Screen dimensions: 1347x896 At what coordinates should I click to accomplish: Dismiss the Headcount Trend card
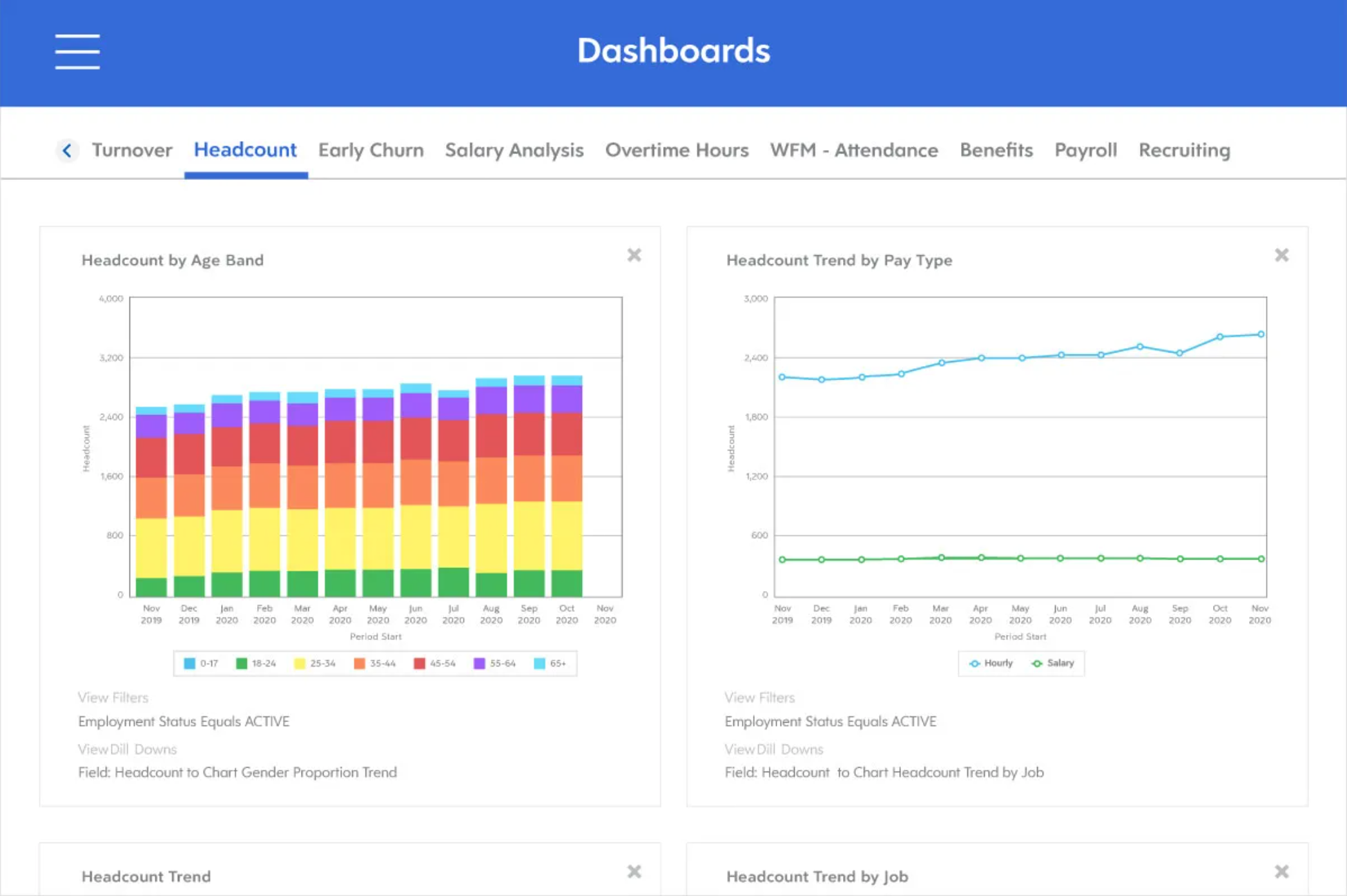coord(634,872)
